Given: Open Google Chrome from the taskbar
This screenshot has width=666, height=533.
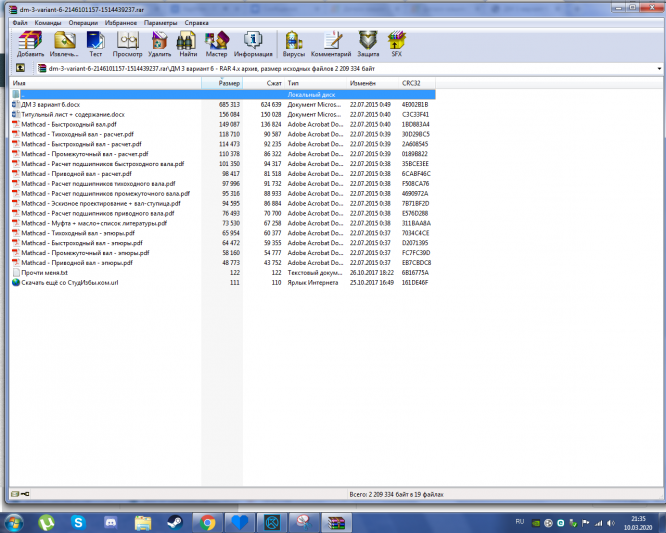Looking at the screenshot, I should tap(208, 522).
